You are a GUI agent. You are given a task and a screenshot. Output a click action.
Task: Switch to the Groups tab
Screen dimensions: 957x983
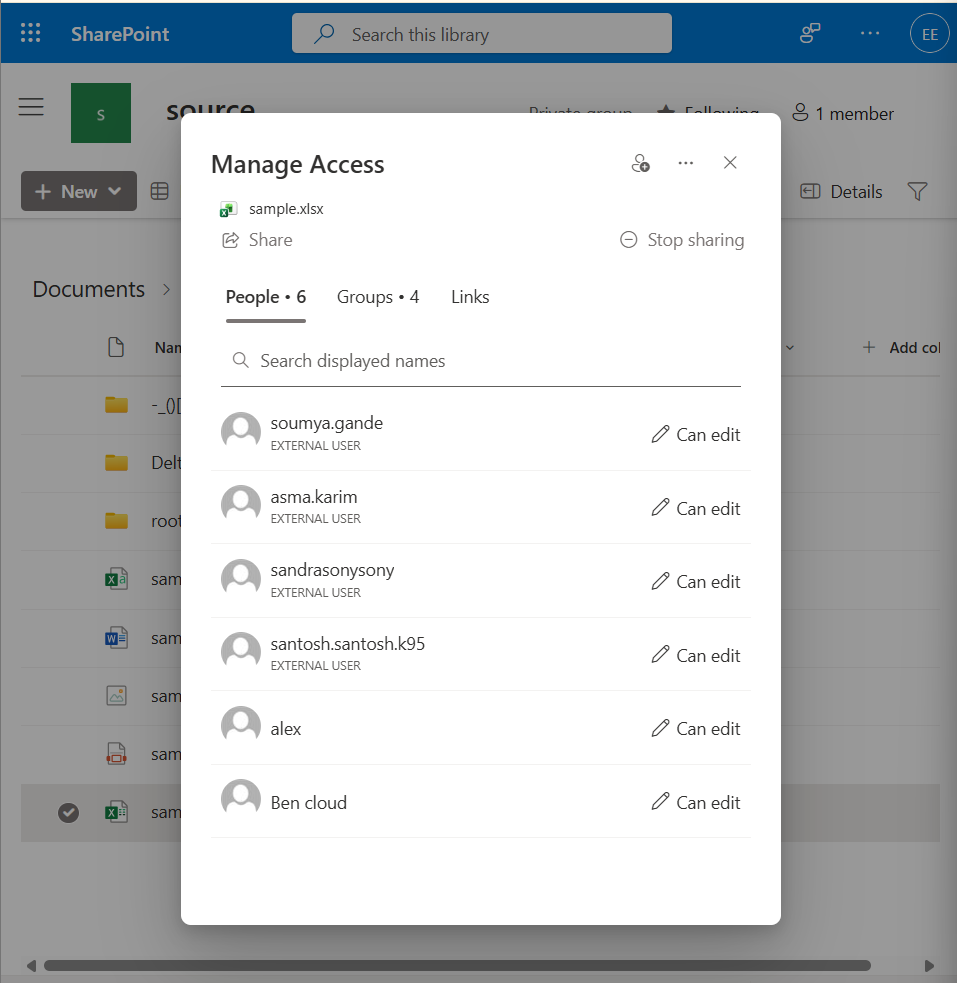[x=378, y=296]
